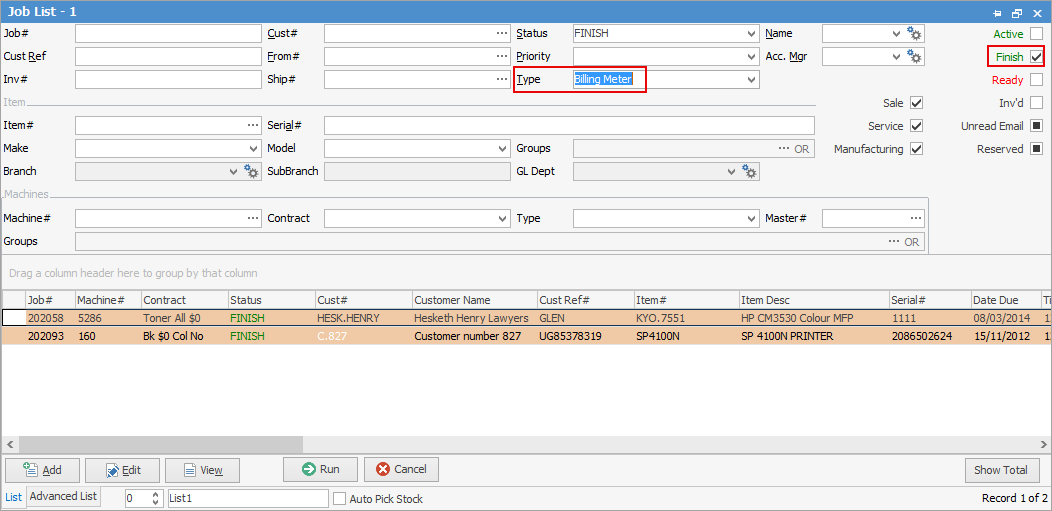Click the Serial# input field
This screenshot has width=1052, height=511.
[x=569, y=125]
